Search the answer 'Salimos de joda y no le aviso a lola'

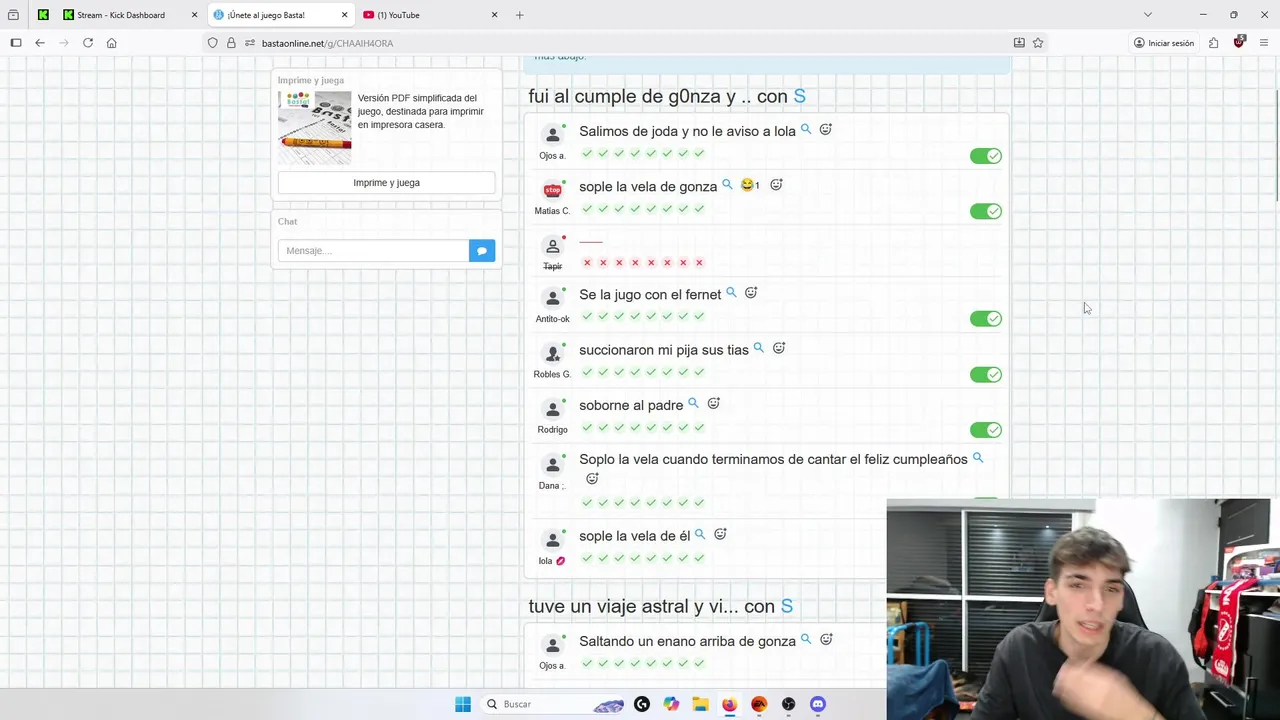pos(806,129)
